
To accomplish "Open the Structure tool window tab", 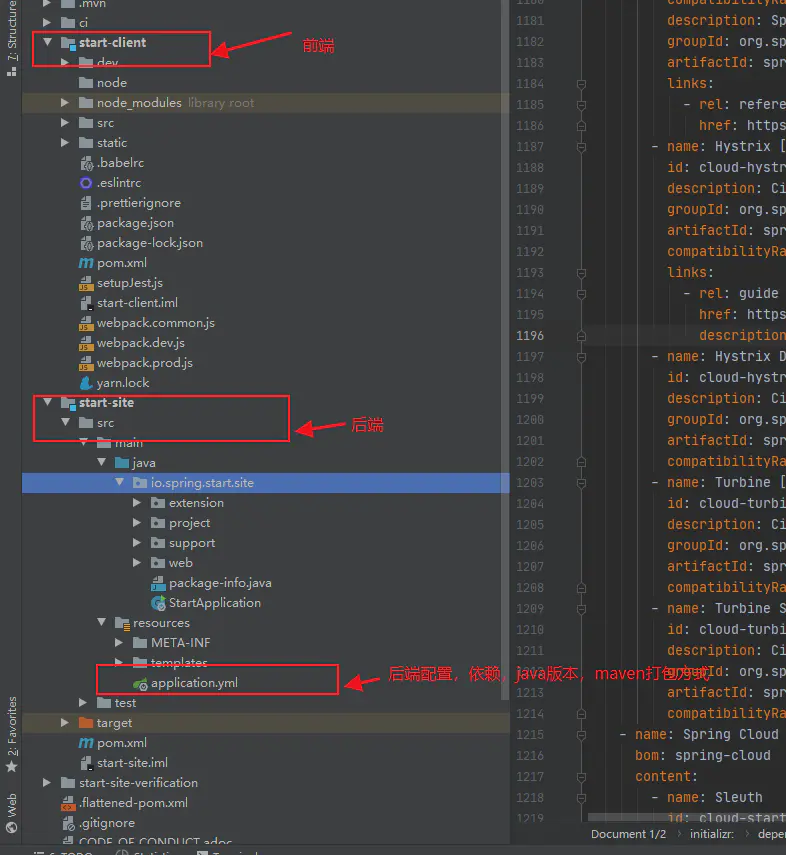I will tap(11, 38).
